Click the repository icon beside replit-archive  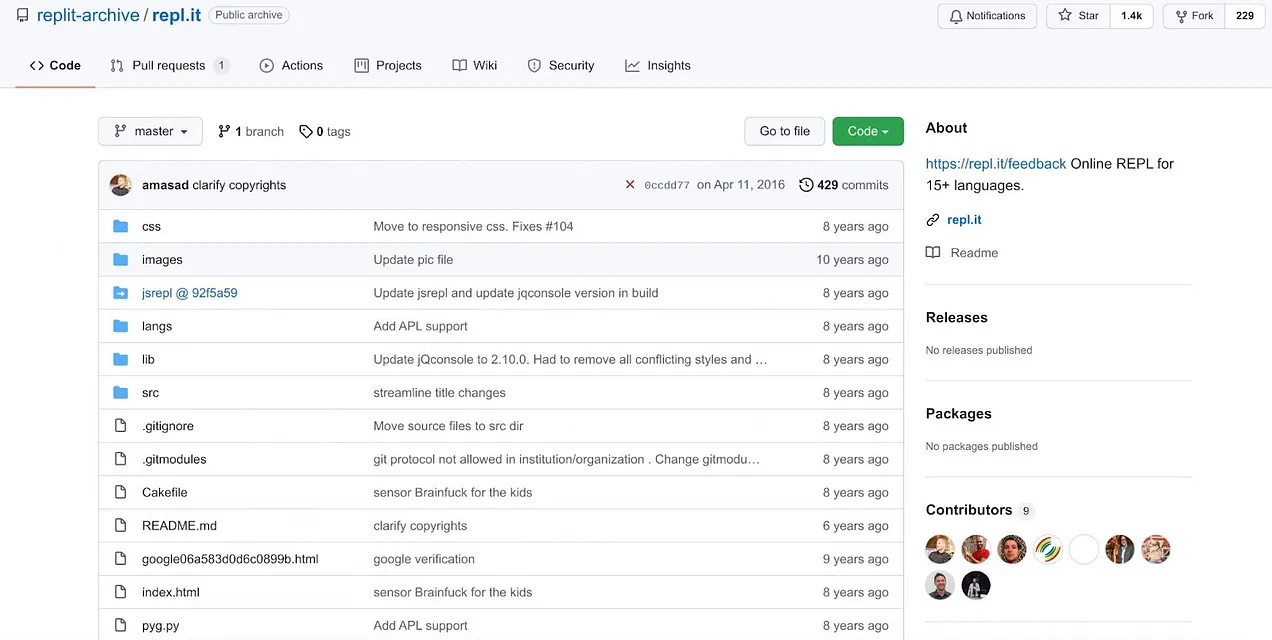pos(22,15)
